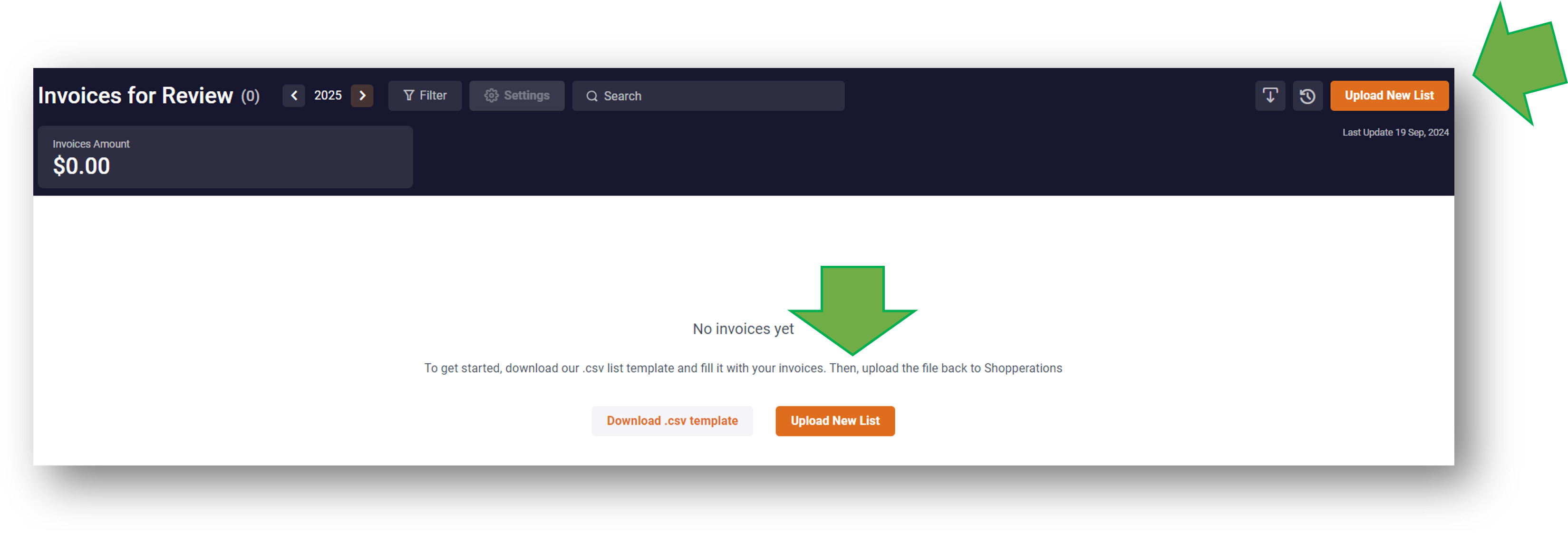The image size is (1568, 533).
Task: Click the Search bar icon
Action: 592,96
